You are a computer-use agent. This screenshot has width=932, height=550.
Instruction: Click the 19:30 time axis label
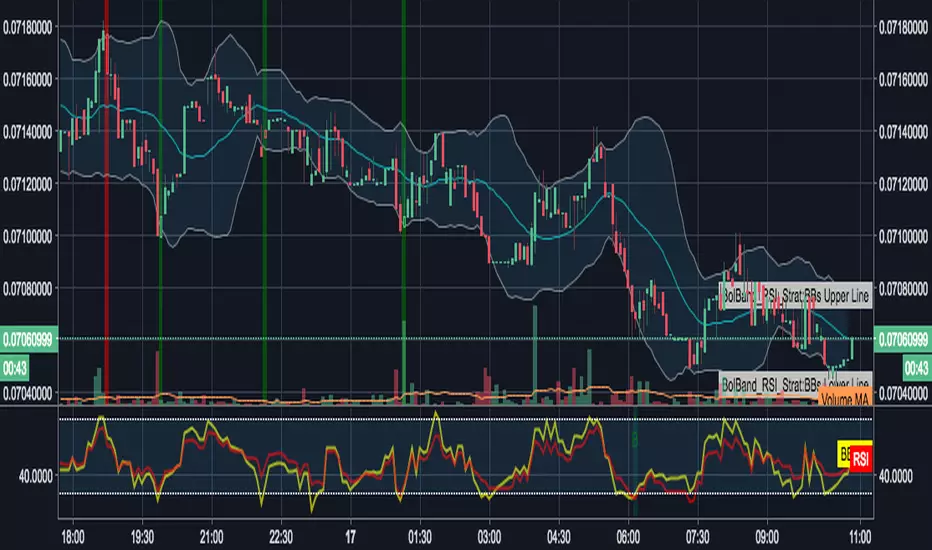click(x=142, y=538)
